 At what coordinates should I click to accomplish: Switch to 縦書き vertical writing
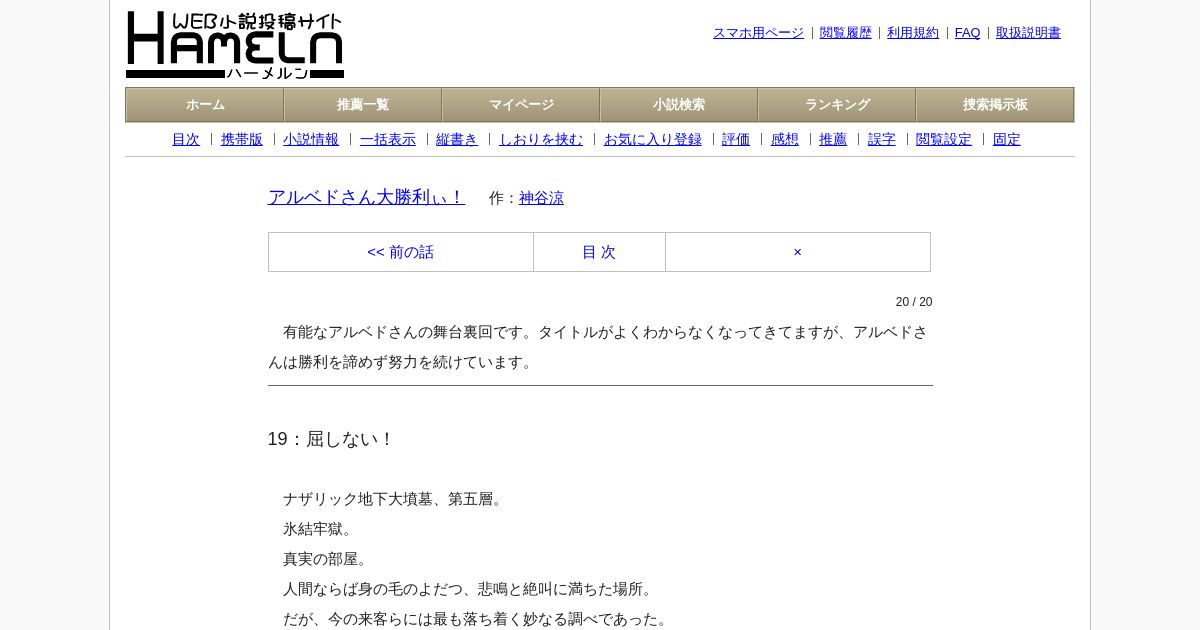pyautogui.click(x=457, y=140)
